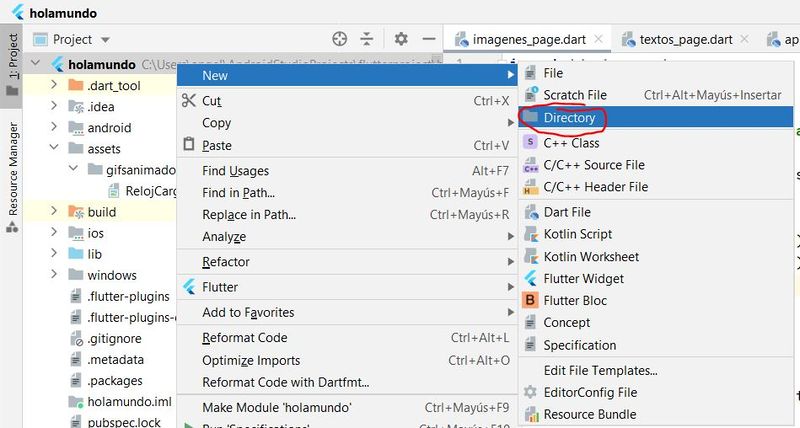
Task: Switch to textos_page.dart tab
Action: pos(686,39)
